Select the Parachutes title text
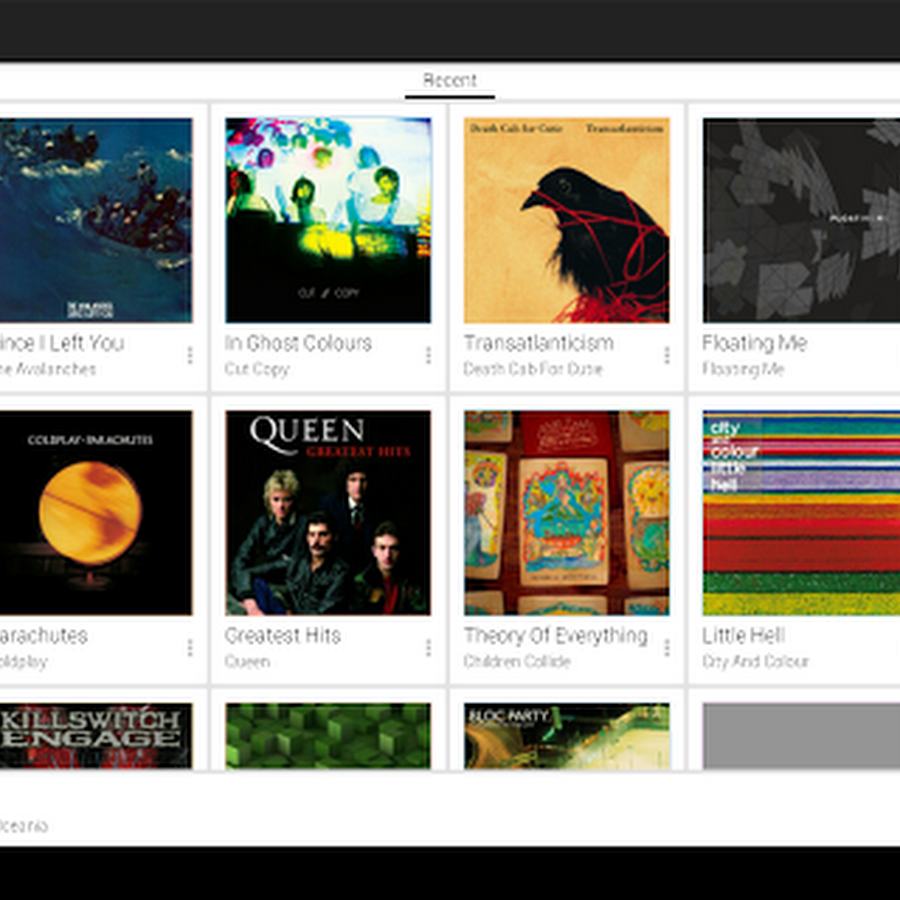This screenshot has height=900, width=900. (44, 635)
